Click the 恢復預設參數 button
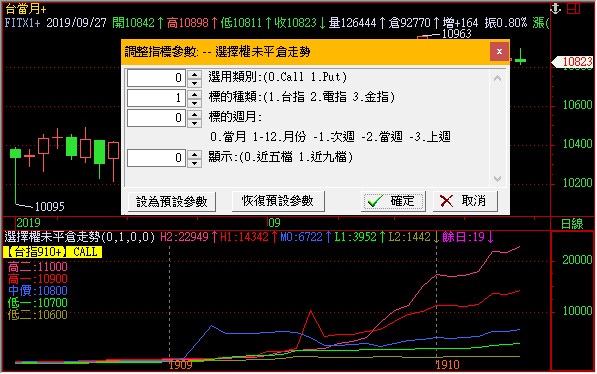 pyautogui.click(x=278, y=201)
